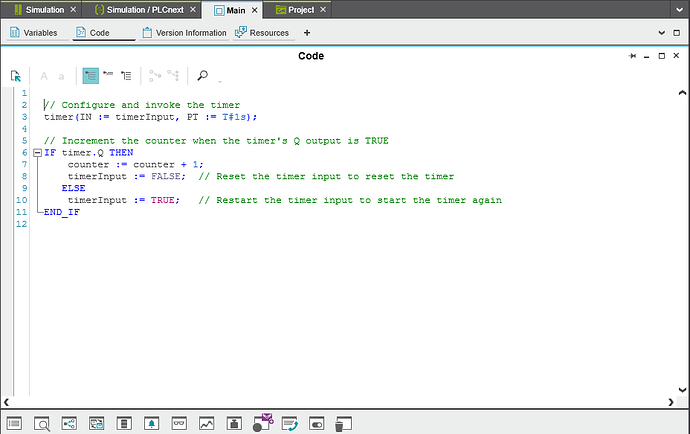Click the ELSE keyword on line 9
690x434 pixels.
73,188
